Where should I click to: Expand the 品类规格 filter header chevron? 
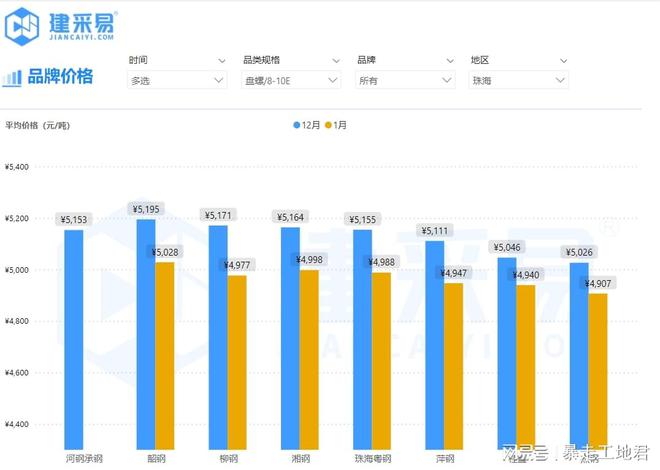336,61
